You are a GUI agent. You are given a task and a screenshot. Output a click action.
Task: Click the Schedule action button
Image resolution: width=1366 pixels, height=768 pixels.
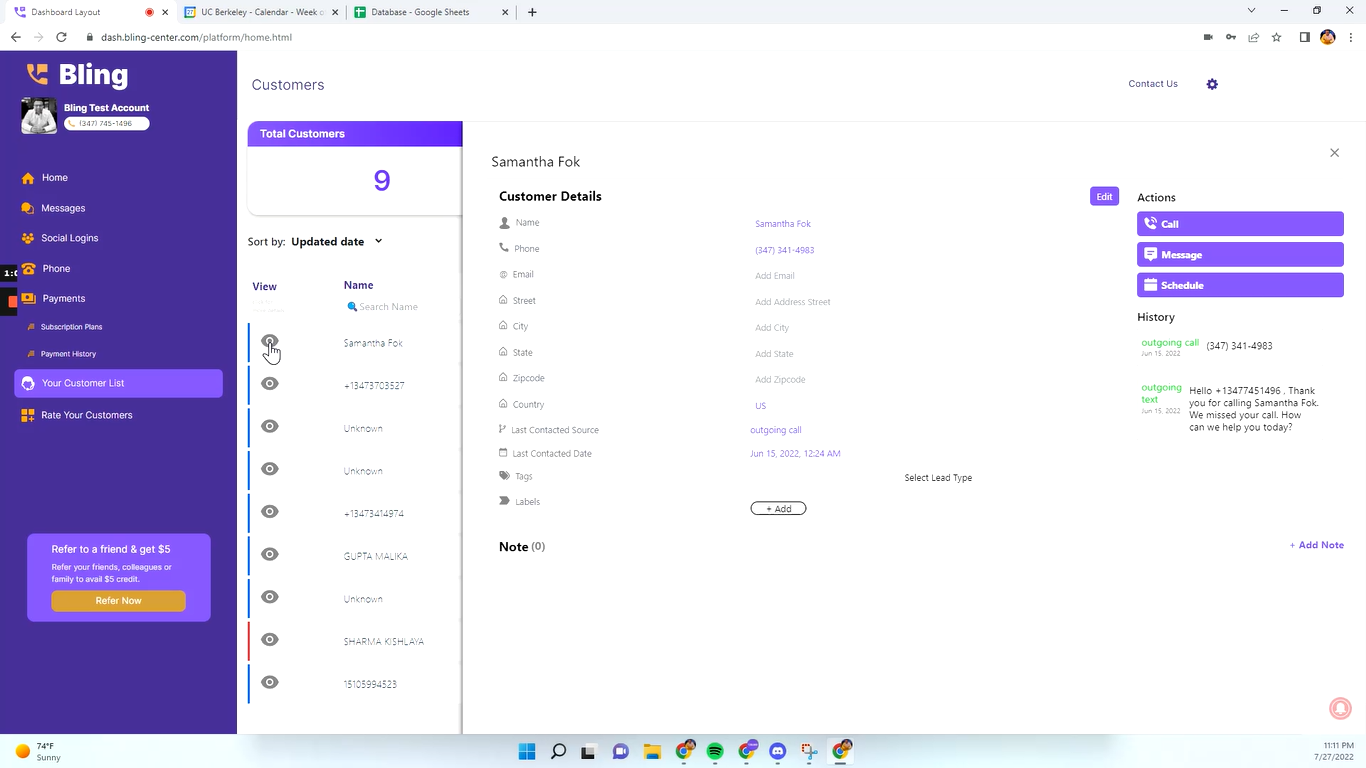1240,285
